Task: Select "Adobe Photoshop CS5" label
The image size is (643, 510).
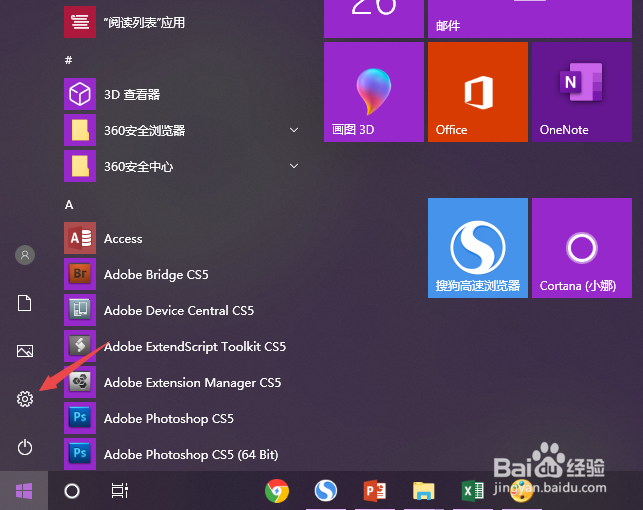Action: pos(169,419)
